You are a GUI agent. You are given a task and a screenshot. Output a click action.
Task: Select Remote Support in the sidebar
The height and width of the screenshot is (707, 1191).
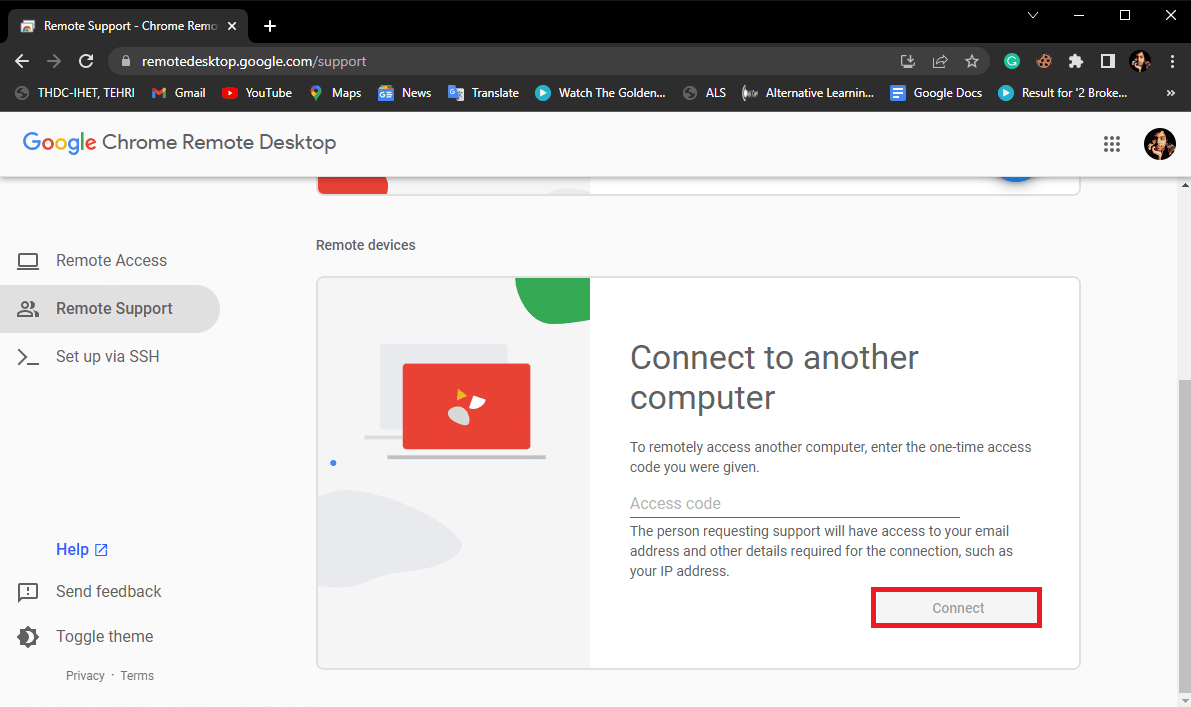110,308
